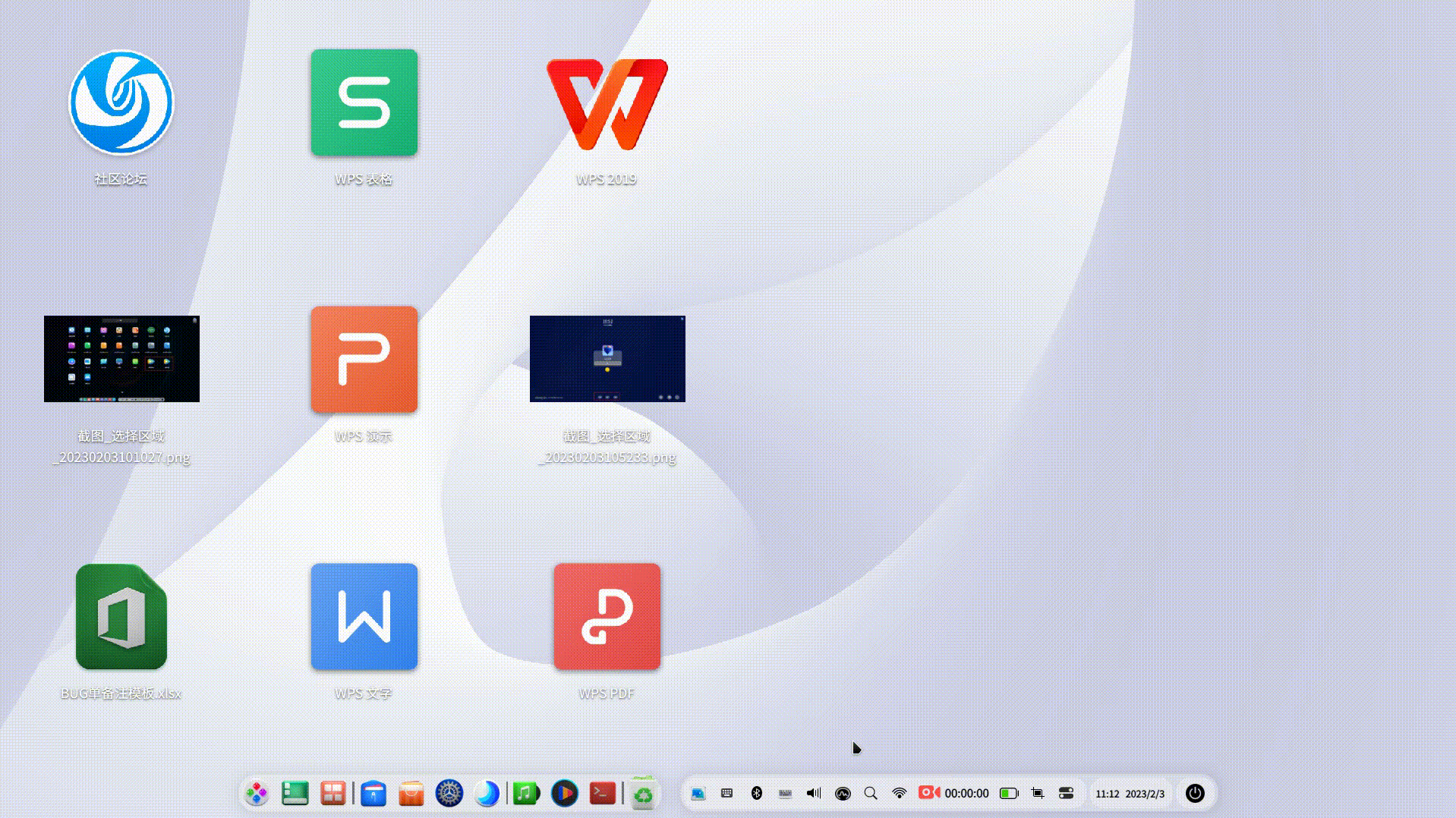Click the show desktop tray icon
The image size is (1456, 818).
[698, 794]
